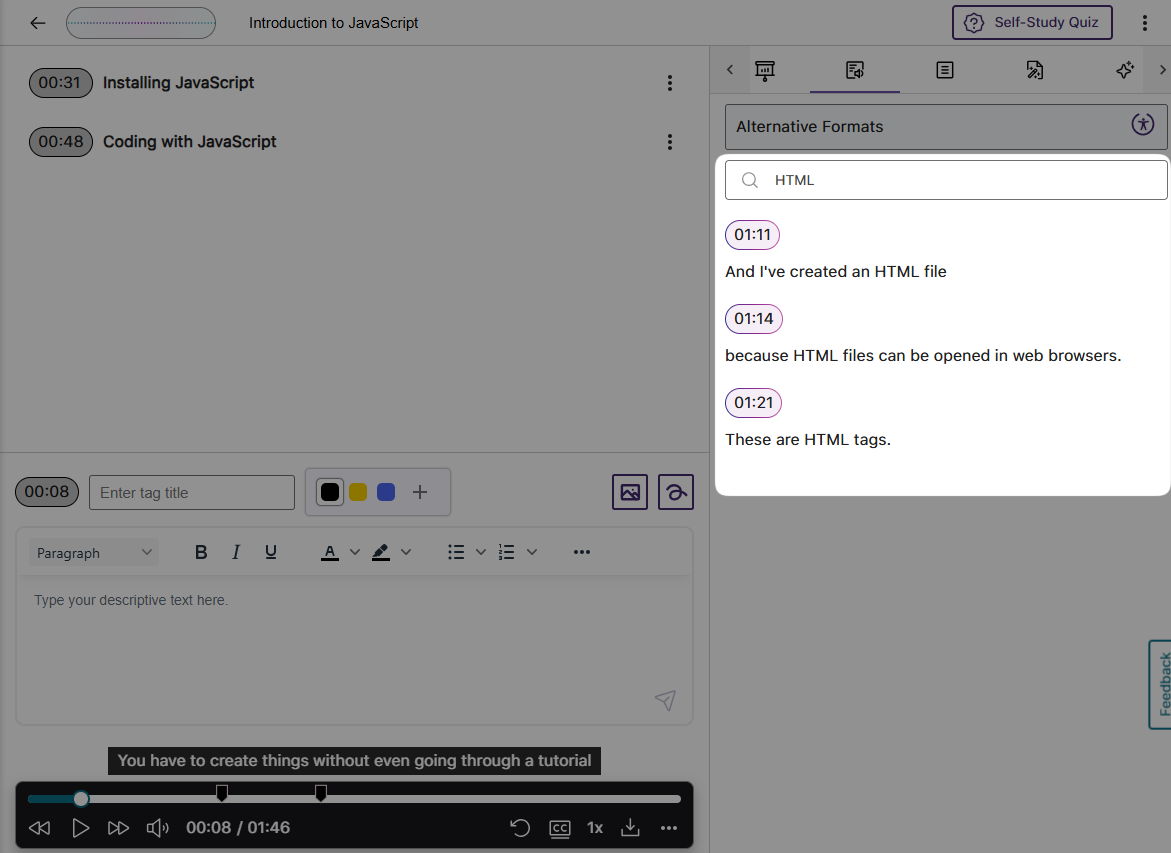The image size is (1171, 853).
Task: Expand the bulleted list options arrow
Action: [480, 552]
